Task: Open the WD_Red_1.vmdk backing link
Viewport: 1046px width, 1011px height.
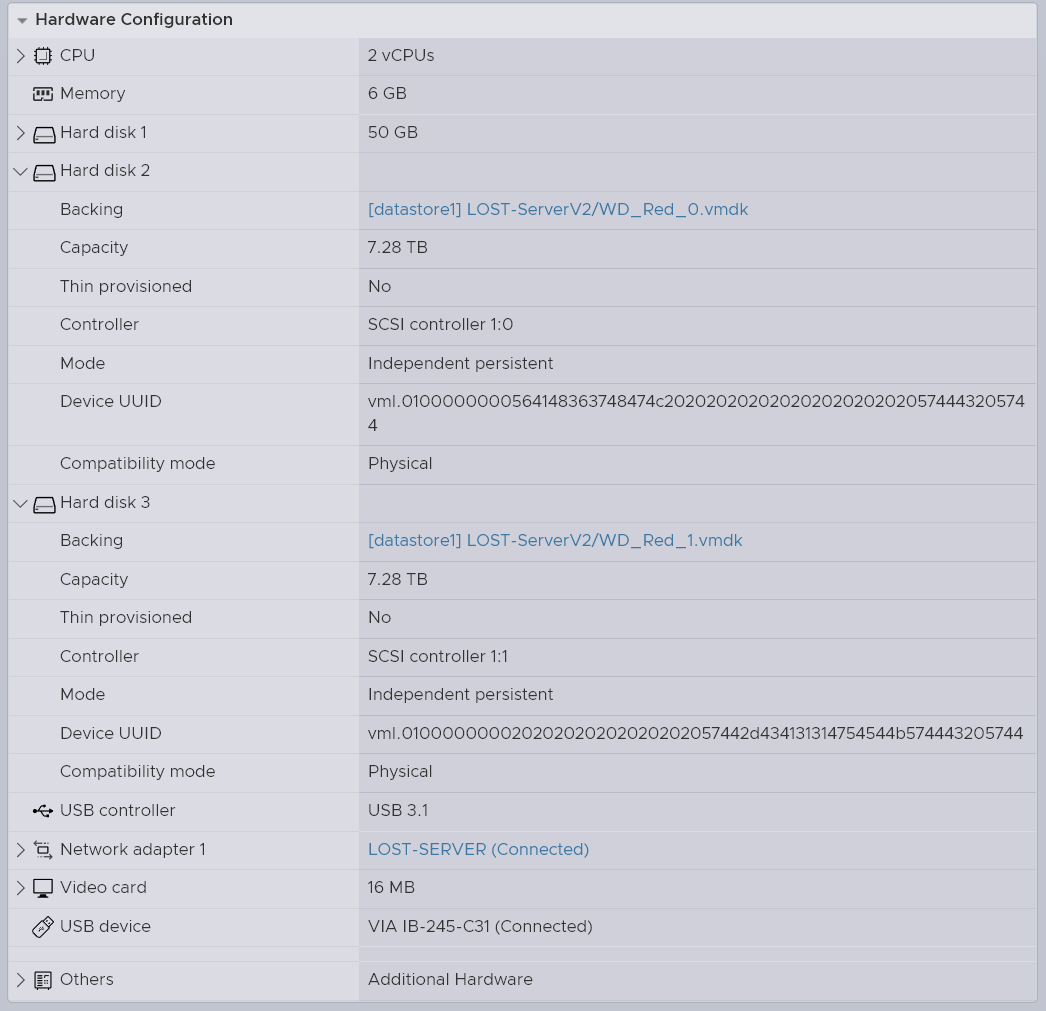Action: (556, 540)
